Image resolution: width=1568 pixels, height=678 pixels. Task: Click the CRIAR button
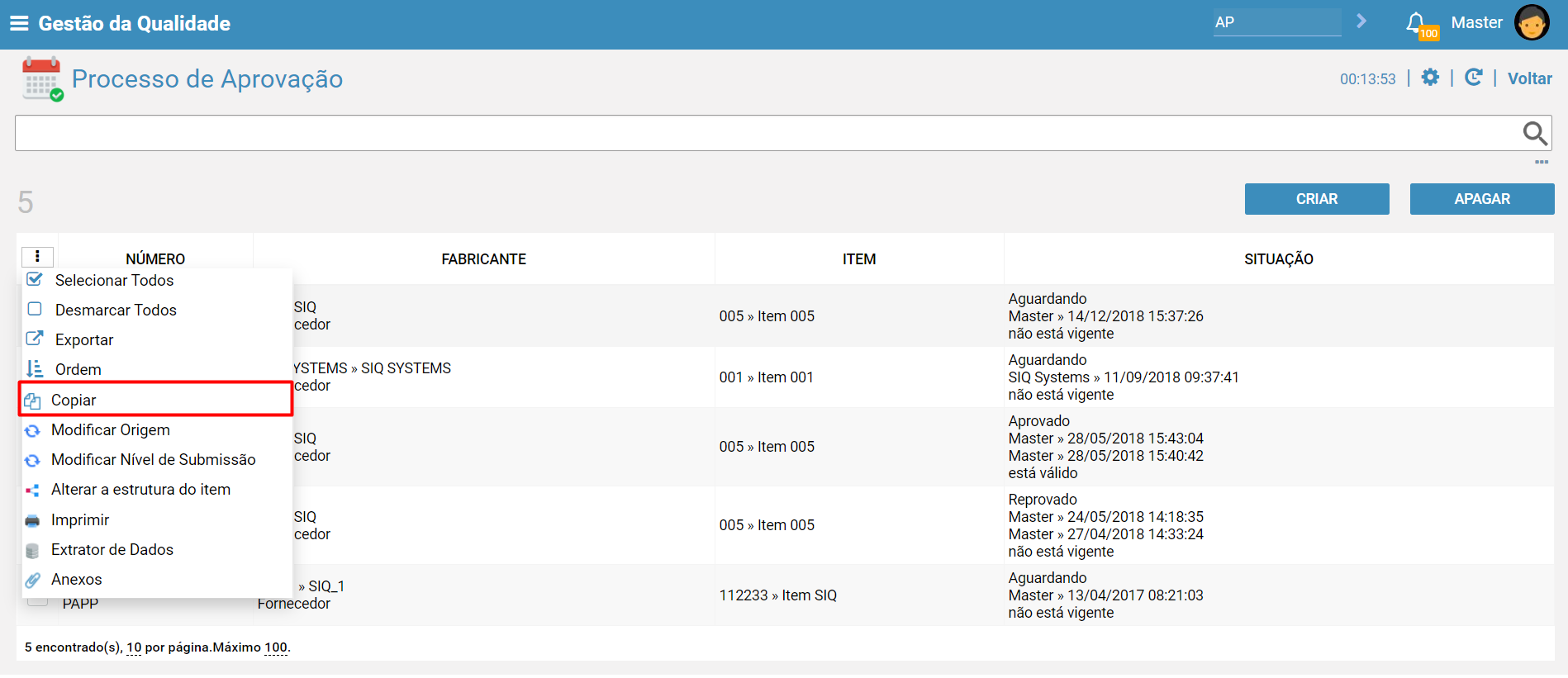click(1317, 199)
